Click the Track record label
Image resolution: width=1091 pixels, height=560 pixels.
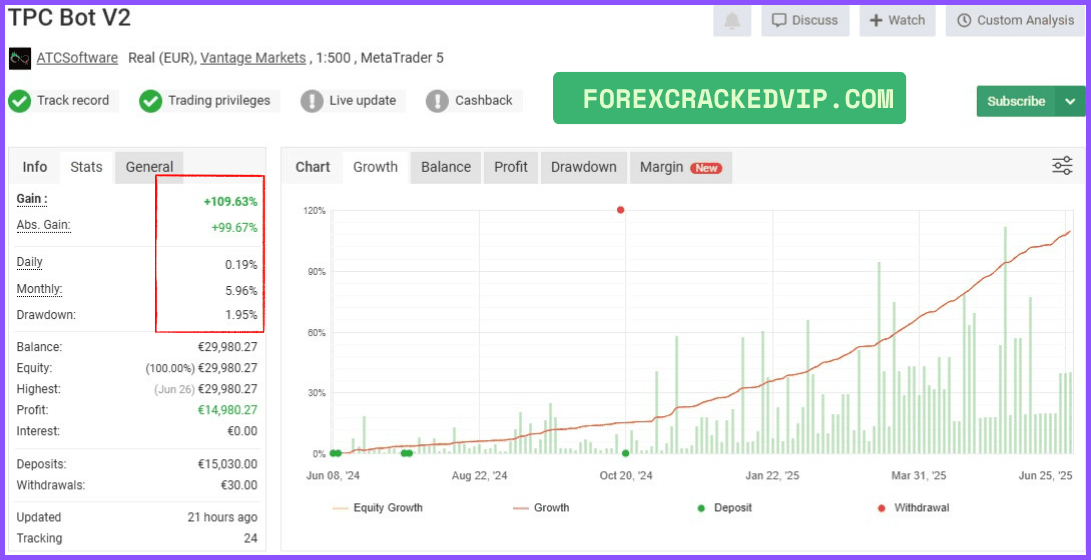73,101
